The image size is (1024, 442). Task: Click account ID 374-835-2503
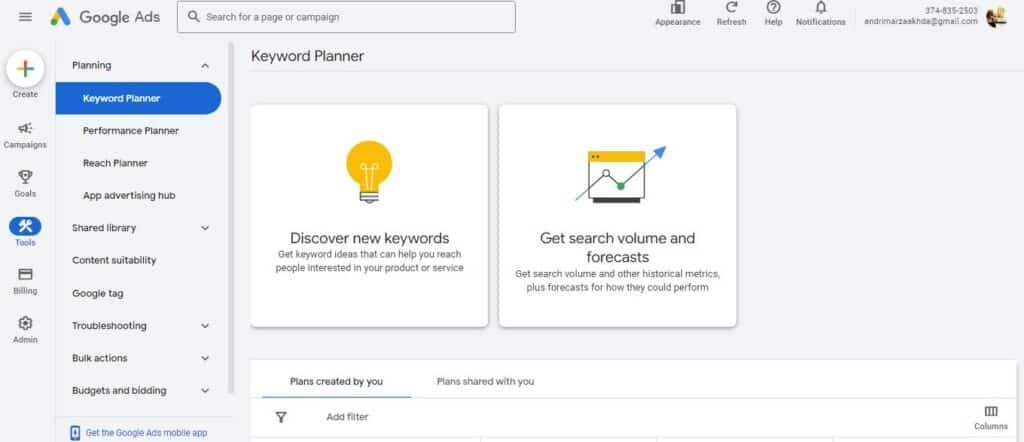[x=951, y=10]
